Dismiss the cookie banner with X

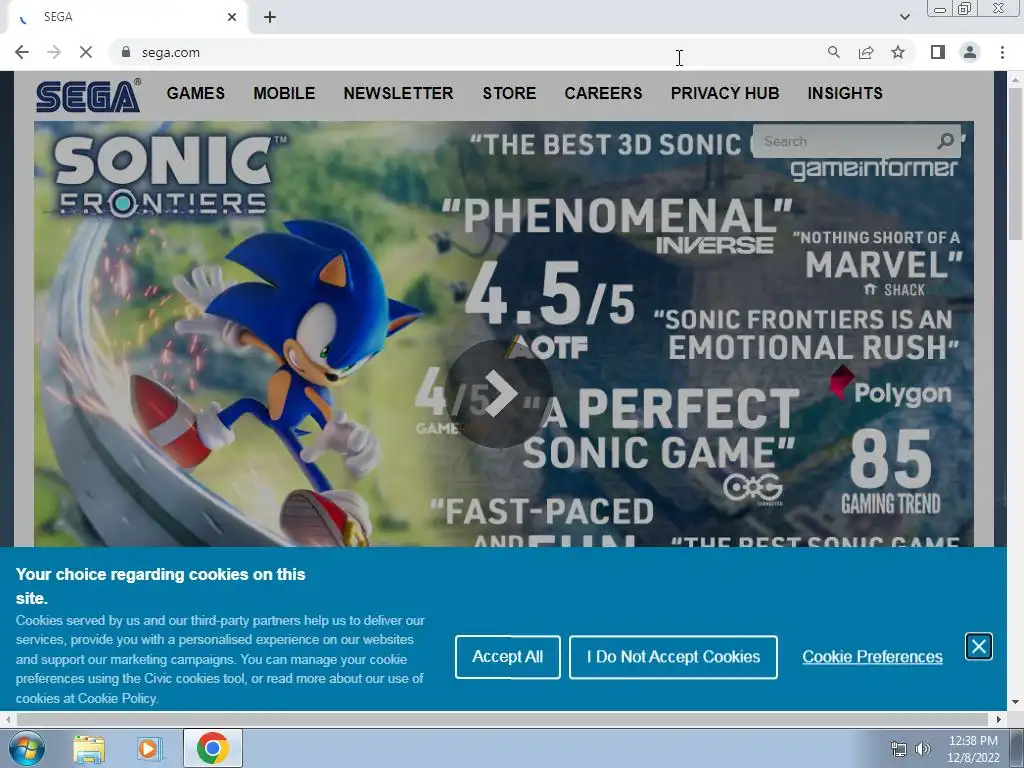pyautogui.click(x=978, y=647)
